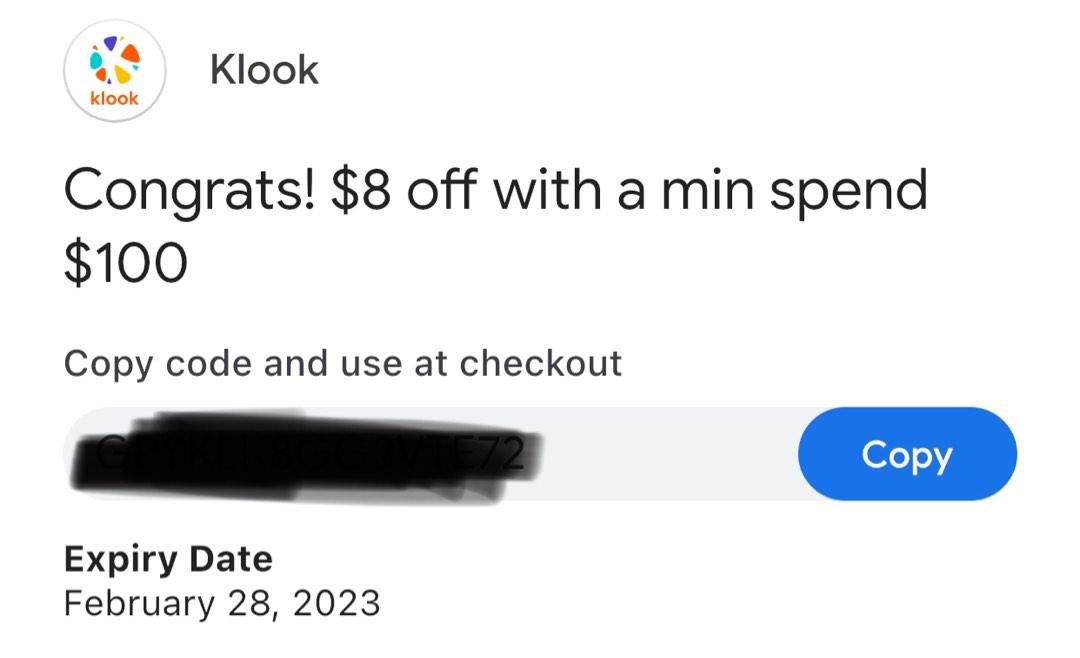Select the blue Copy pill button
1080x658 pixels.
[x=906, y=454]
